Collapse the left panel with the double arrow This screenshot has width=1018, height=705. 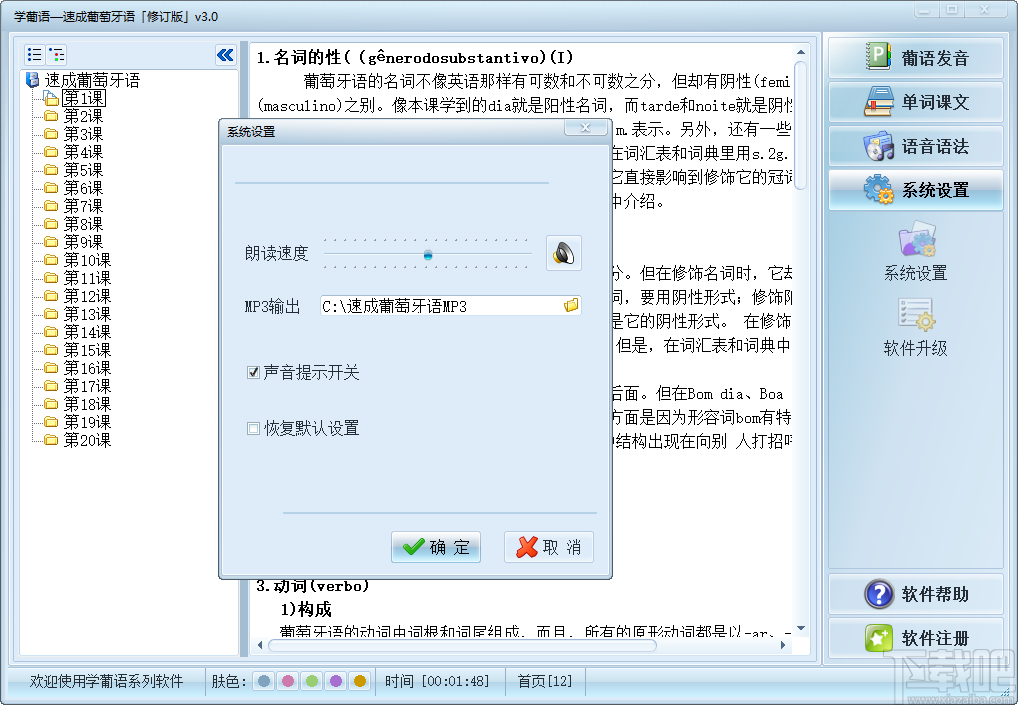(x=227, y=55)
